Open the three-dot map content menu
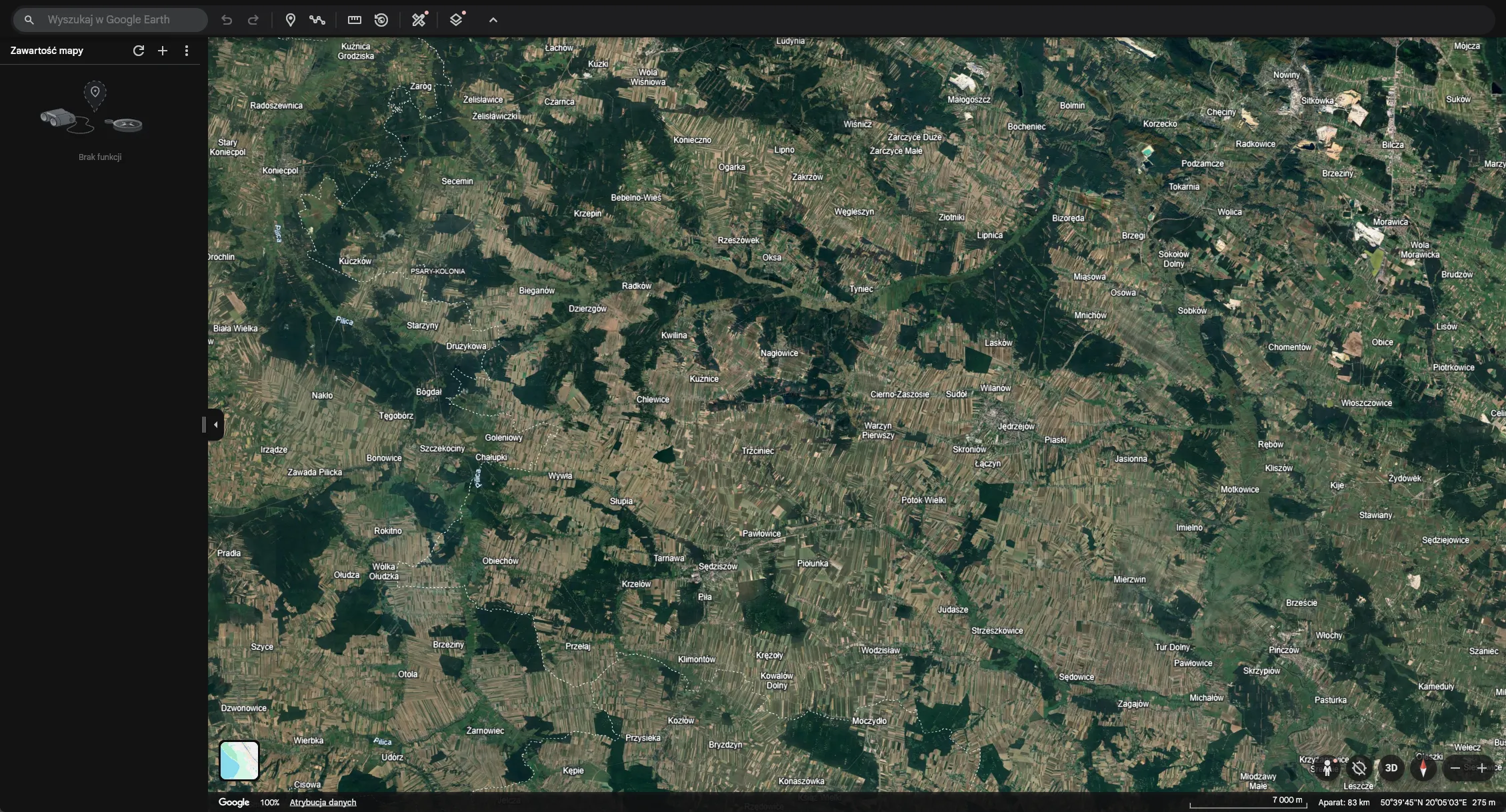Viewport: 1506px width, 812px height. (x=187, y=51)
